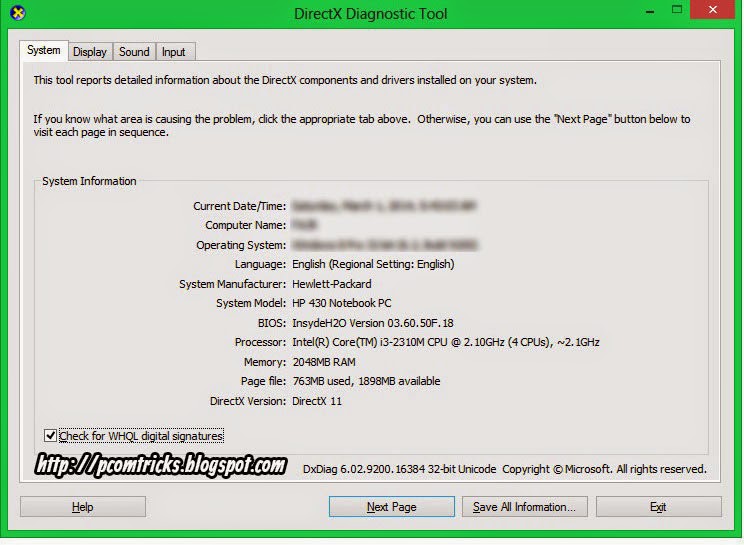Click the Help button
This screenshot has width=744, height=545.
[83, 507]
